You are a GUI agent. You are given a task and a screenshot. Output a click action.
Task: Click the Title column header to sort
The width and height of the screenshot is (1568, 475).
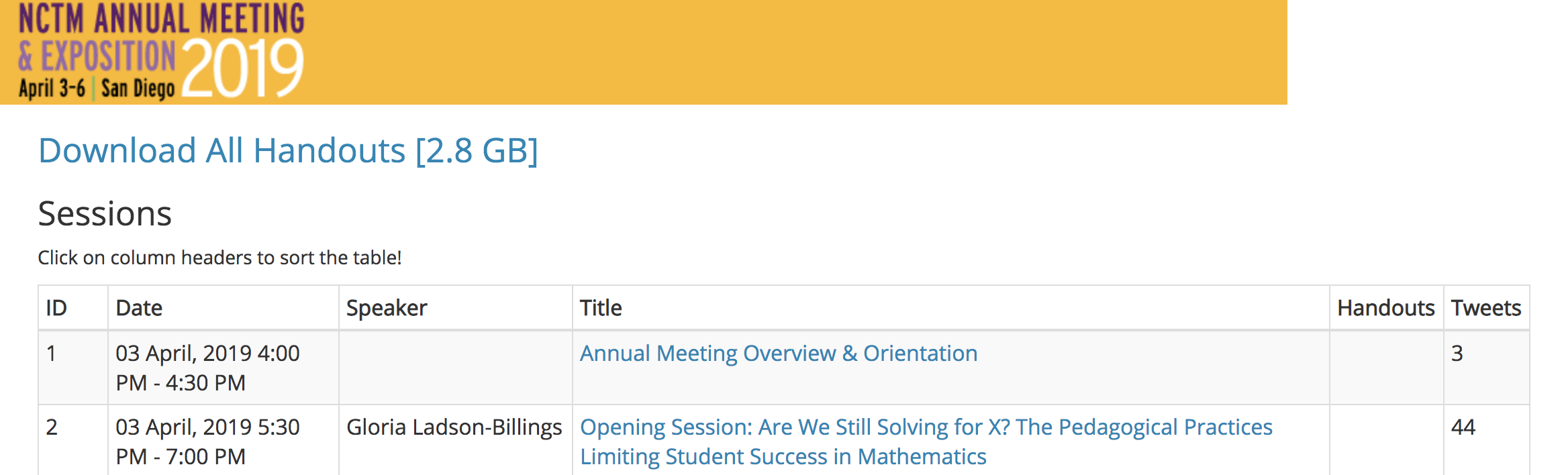tap(601, 308)
